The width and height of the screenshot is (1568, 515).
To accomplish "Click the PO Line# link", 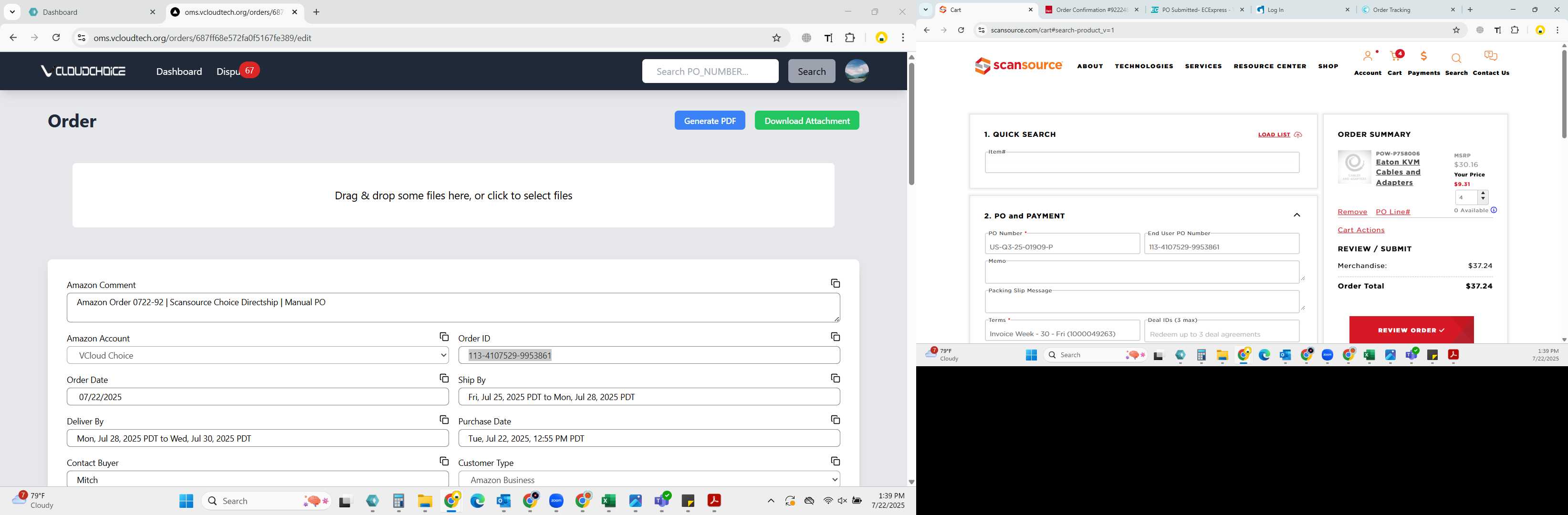I will [1393, 212].
